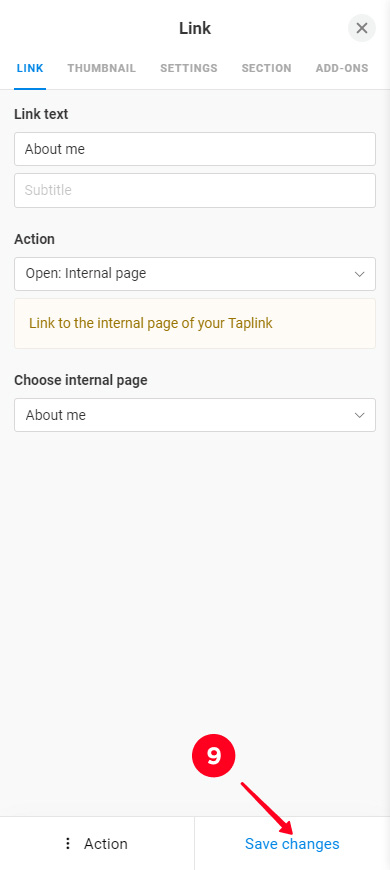This screenshot has height=870, width=390.
Task: Select the active LINK tab
Action: (30, 68)
